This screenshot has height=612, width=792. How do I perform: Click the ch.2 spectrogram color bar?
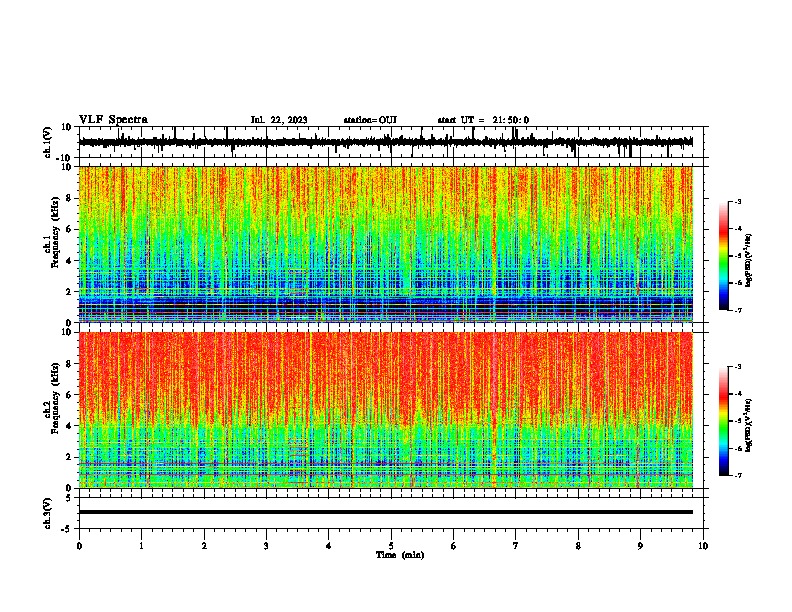pos(724,421)
